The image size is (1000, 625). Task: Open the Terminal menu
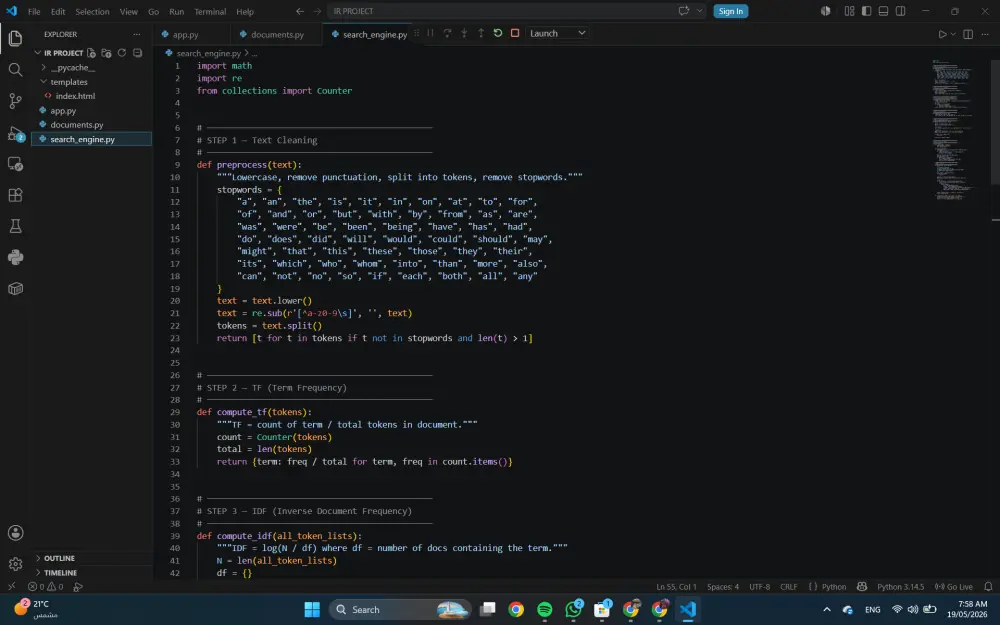210,11
